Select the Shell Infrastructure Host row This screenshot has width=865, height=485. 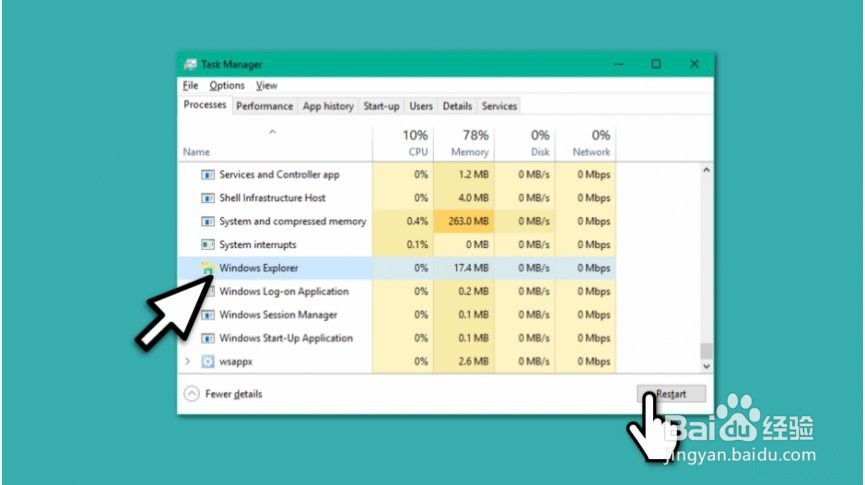397,198
